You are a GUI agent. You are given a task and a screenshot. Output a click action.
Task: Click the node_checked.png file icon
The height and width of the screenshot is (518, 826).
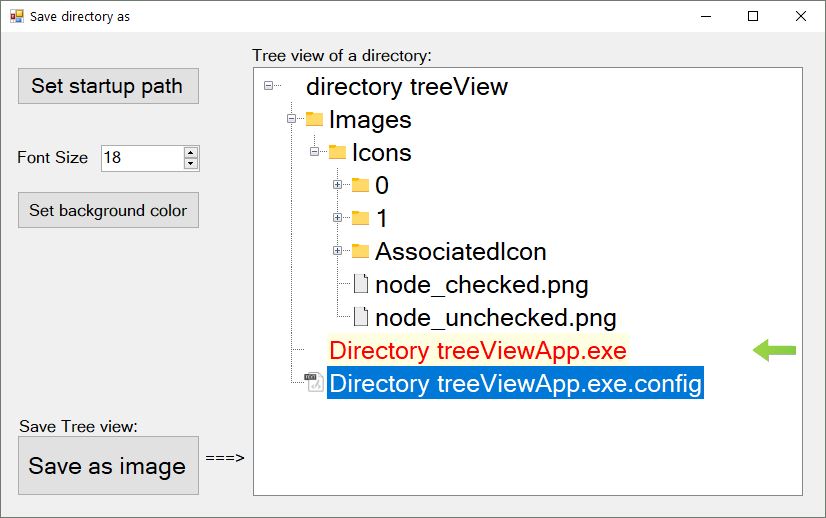360,284
